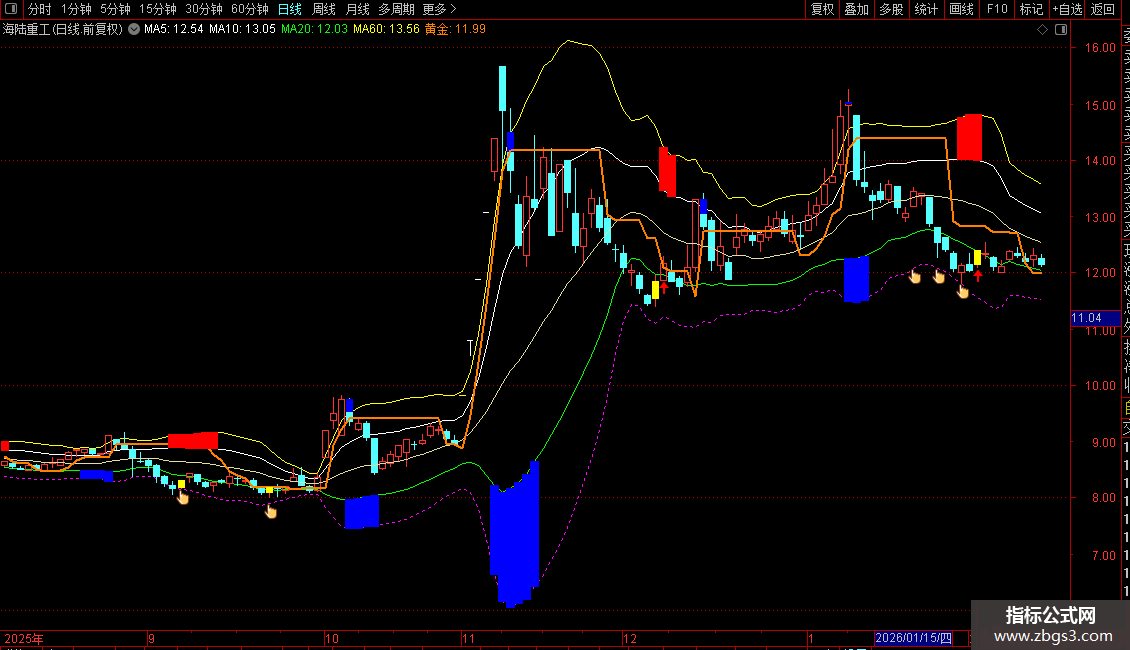The image size is (1130, 650).
Task: Select the 15分钟 period tab
Action: pos(158,9)
